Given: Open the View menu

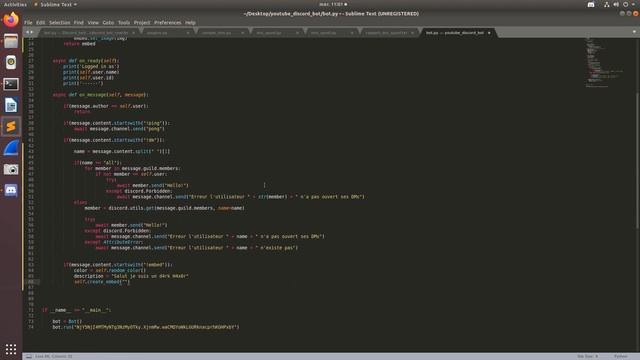Looking at the screenshot, I should point(93,22).
